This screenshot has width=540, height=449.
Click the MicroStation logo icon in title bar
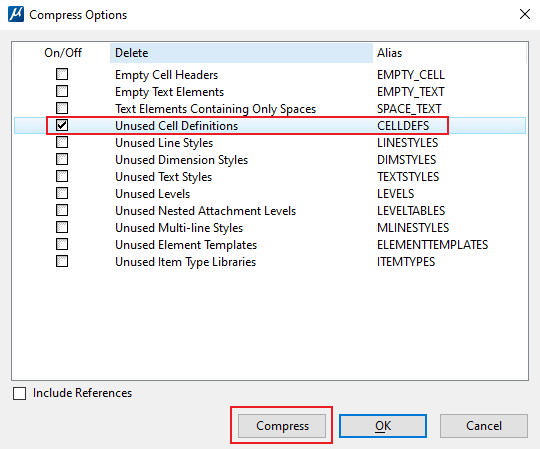point(16,14)
